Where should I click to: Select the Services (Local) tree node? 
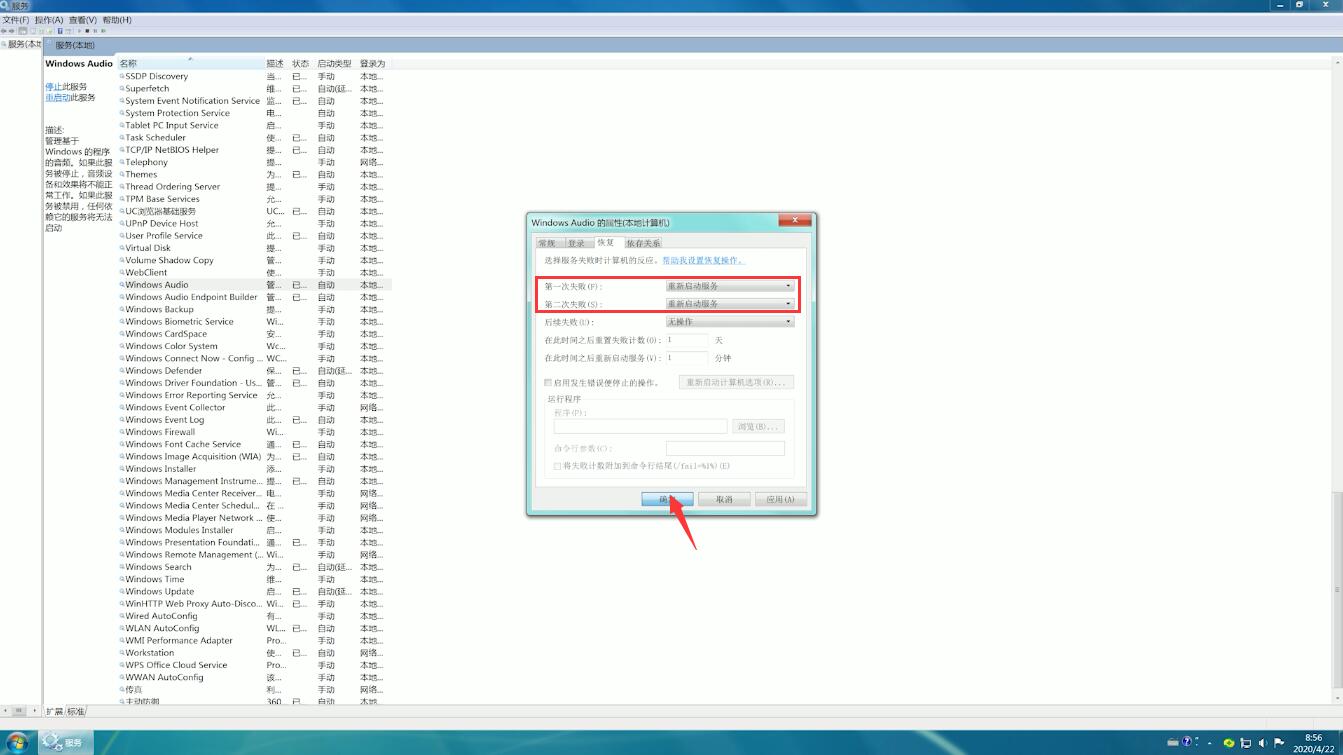[x=22, y=45]
